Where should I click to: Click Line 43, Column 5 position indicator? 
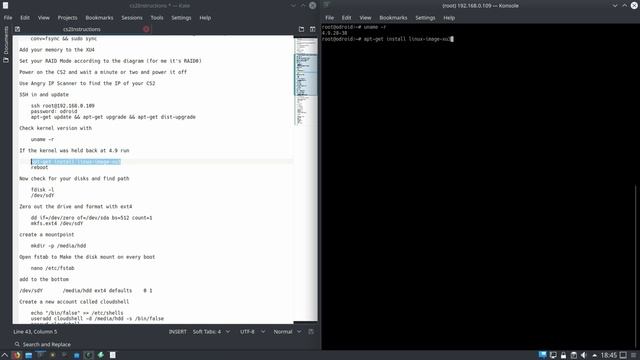(x=35, y=332)
